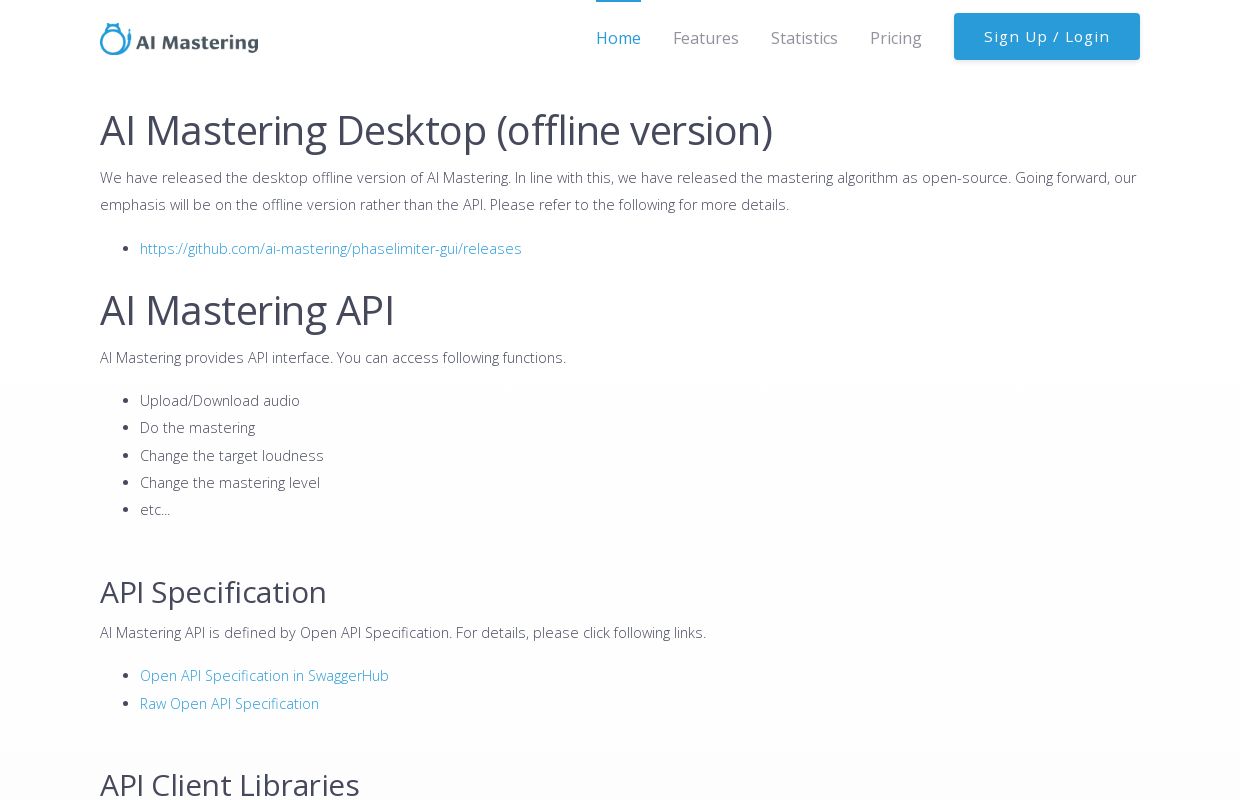Go to the Features page
The image size is (1240, 800).
pos(706,38)
